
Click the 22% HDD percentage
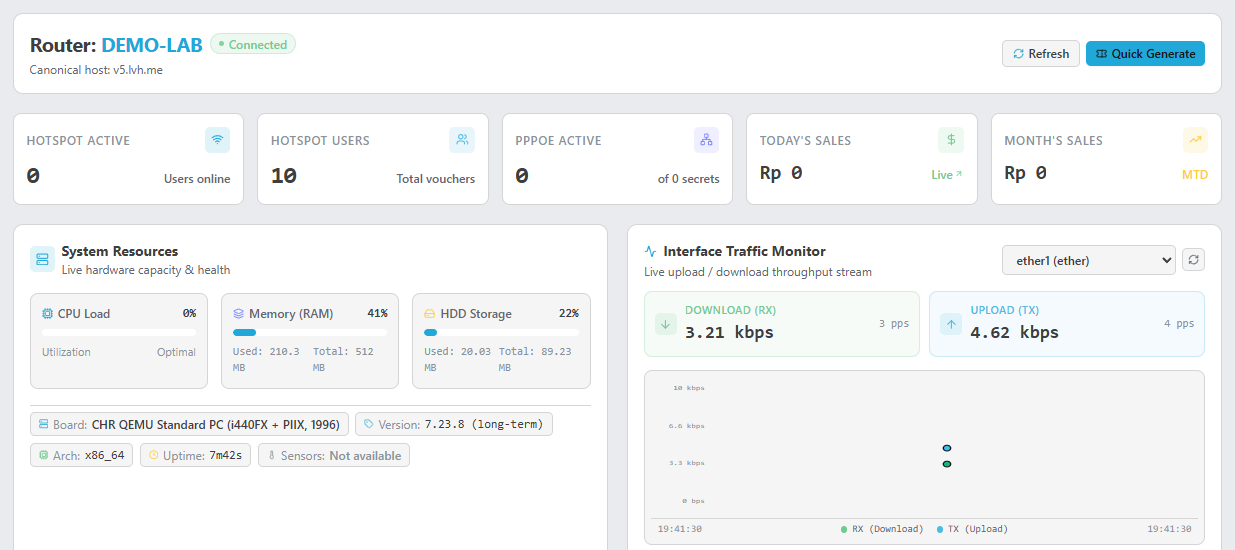(568, 313)
